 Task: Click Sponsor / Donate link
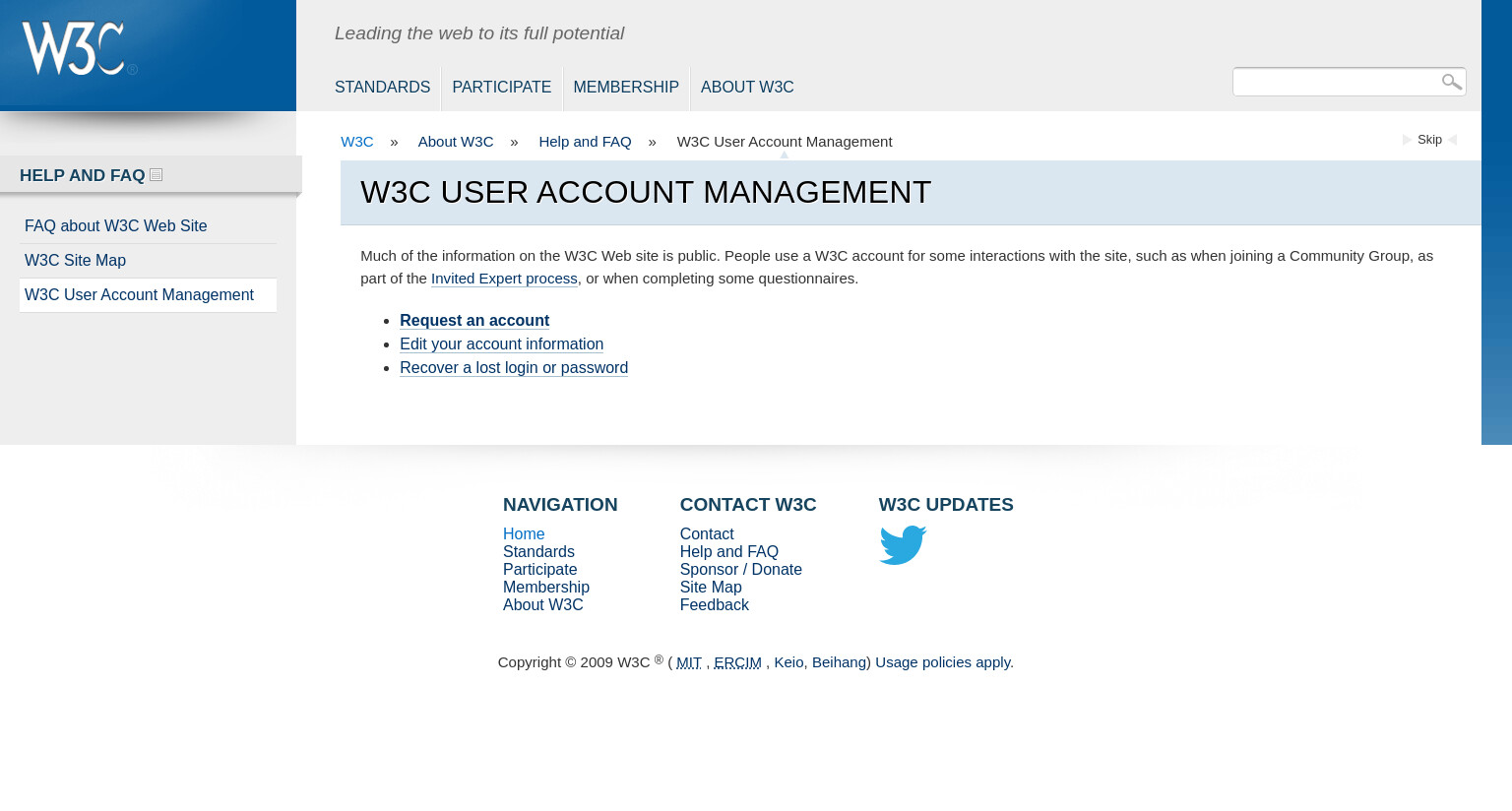(741, 570)
